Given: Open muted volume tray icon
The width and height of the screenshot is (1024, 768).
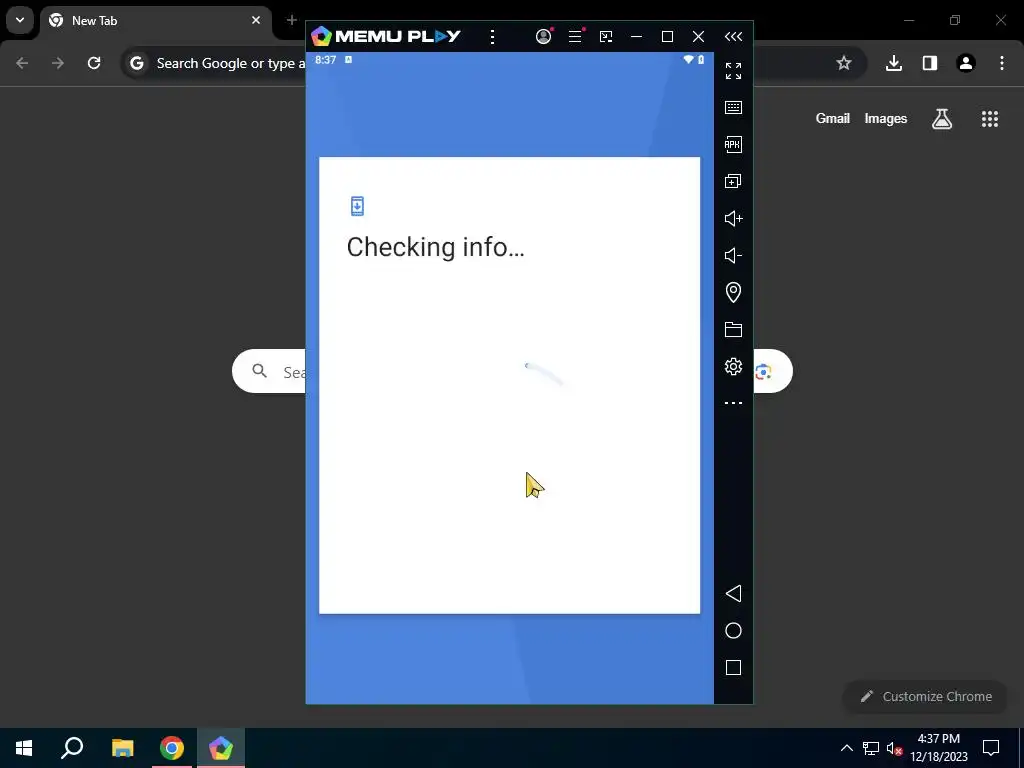Looking at the screenshot, I should (x=894, y=748).
